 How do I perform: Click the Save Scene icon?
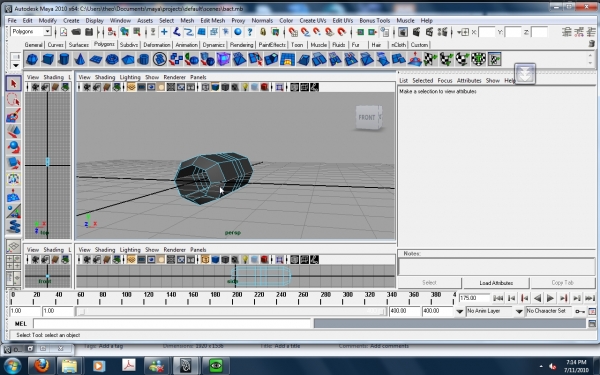(89, 32)
